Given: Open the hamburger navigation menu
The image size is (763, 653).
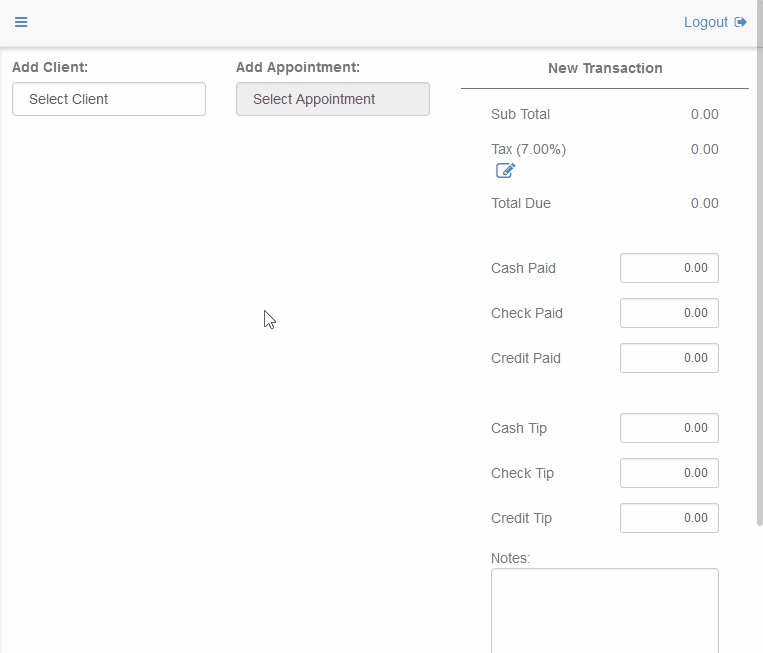Looking at the screenshot, I should tap(21, 22).
